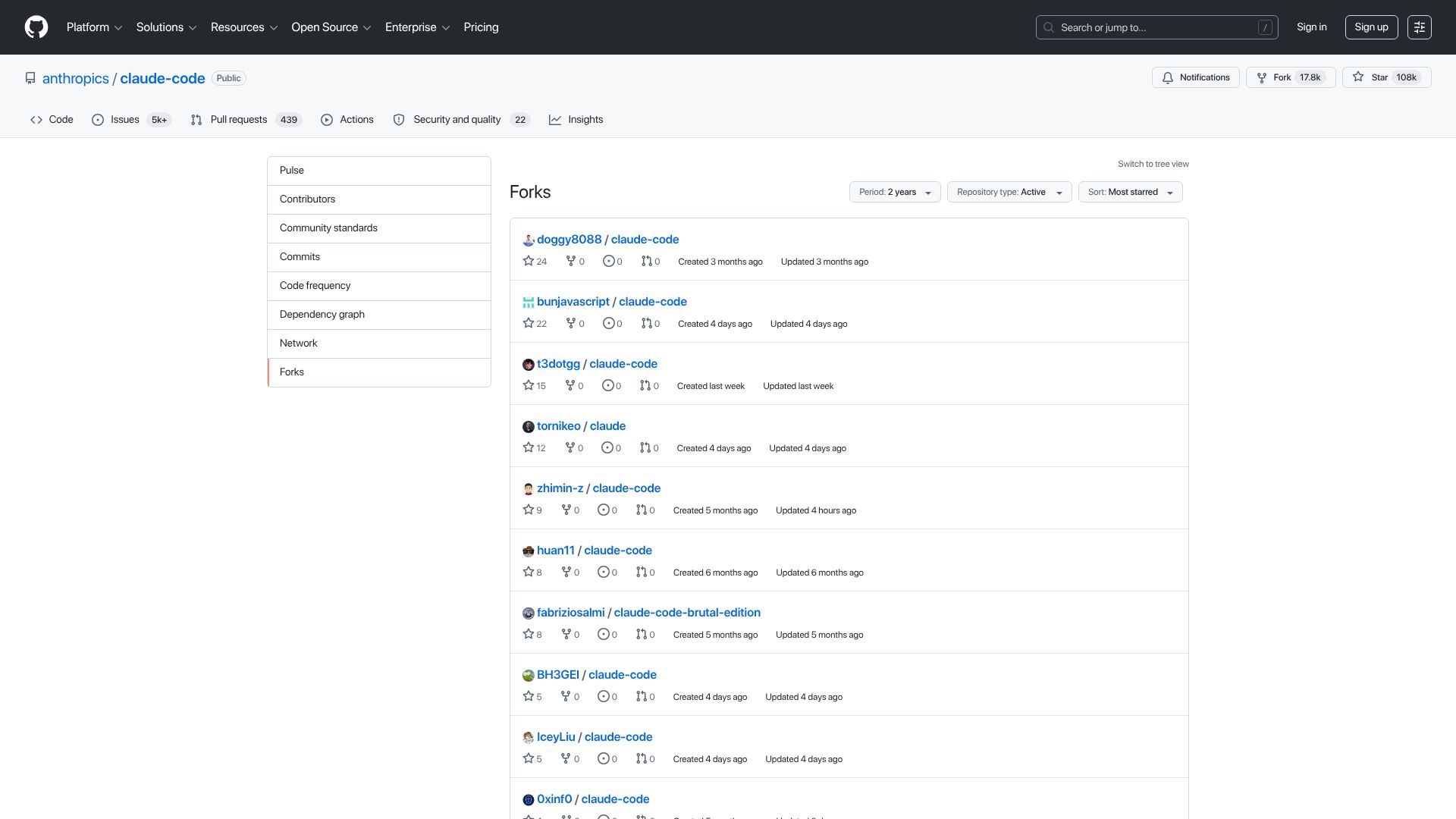Click the Fork 17.8k button
This screenshot has width=1456, height=819.
point(1291,77)
